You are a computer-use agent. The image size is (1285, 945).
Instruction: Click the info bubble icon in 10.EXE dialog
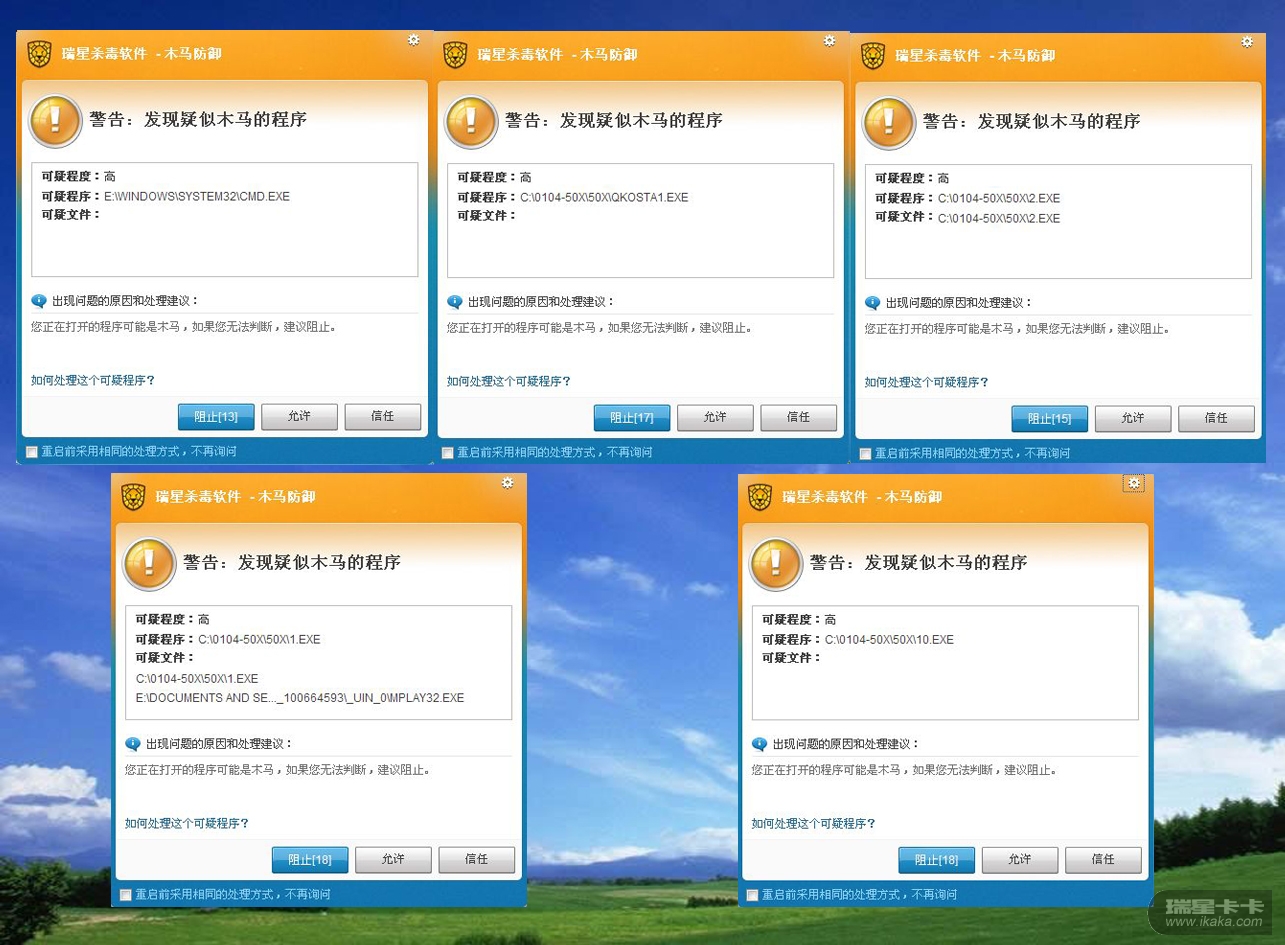760,743
